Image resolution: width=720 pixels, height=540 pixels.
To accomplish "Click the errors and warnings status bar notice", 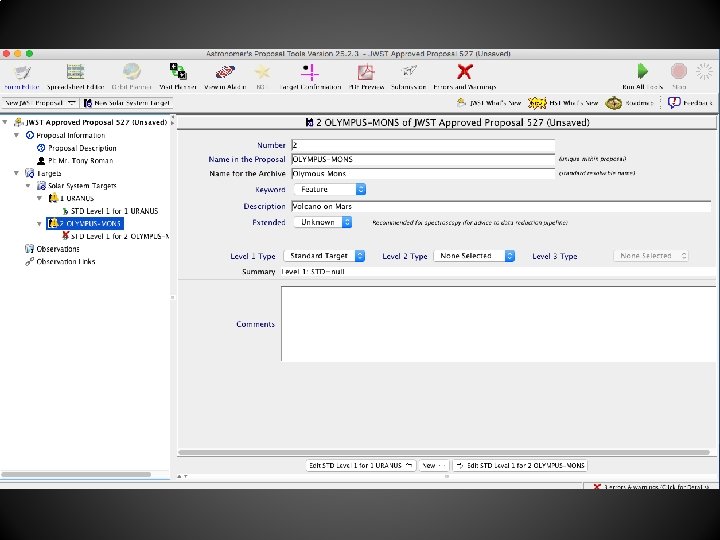I will 652,486.
